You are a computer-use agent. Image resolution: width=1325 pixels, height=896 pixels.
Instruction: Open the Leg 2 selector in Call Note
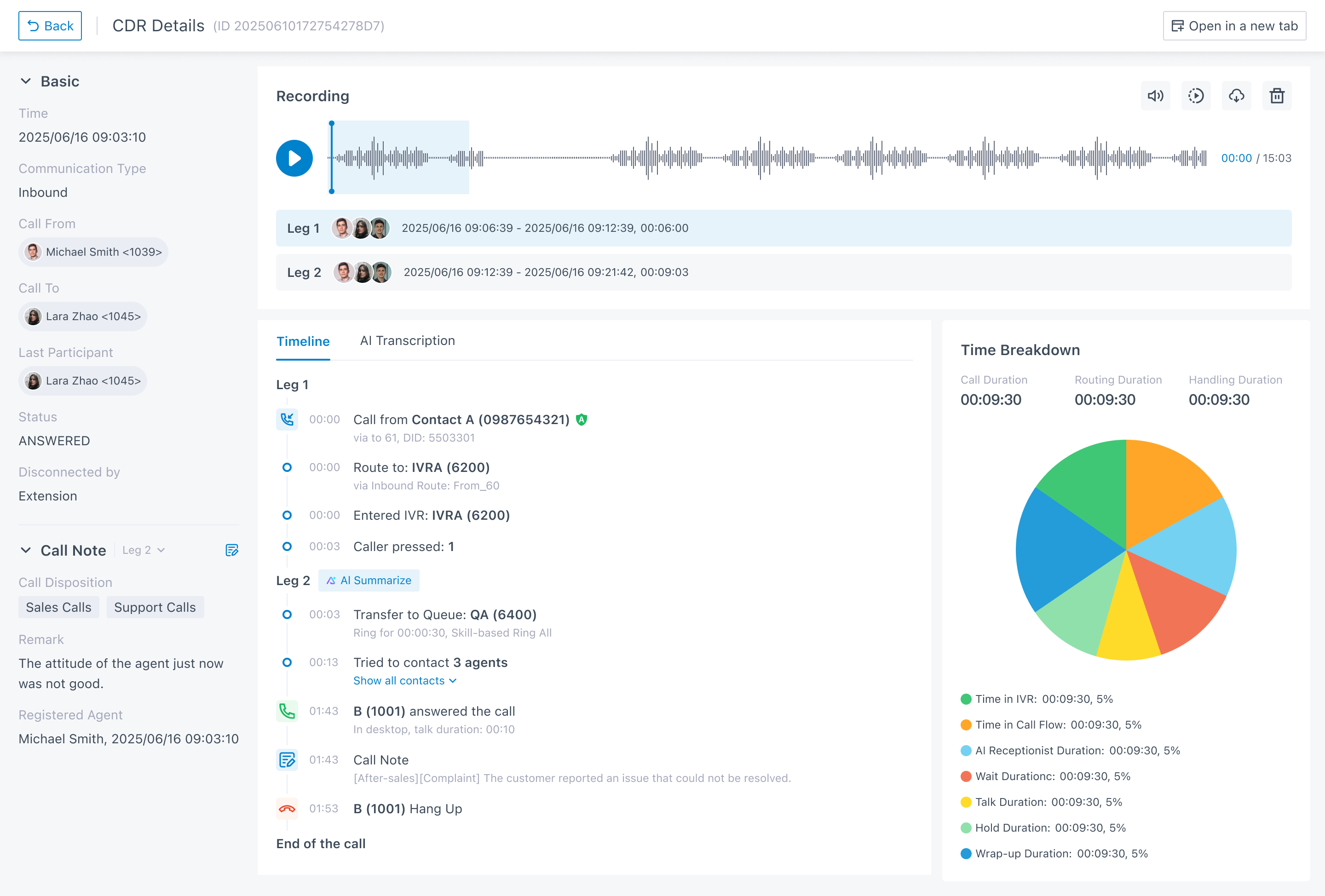(x=143, y=550)
